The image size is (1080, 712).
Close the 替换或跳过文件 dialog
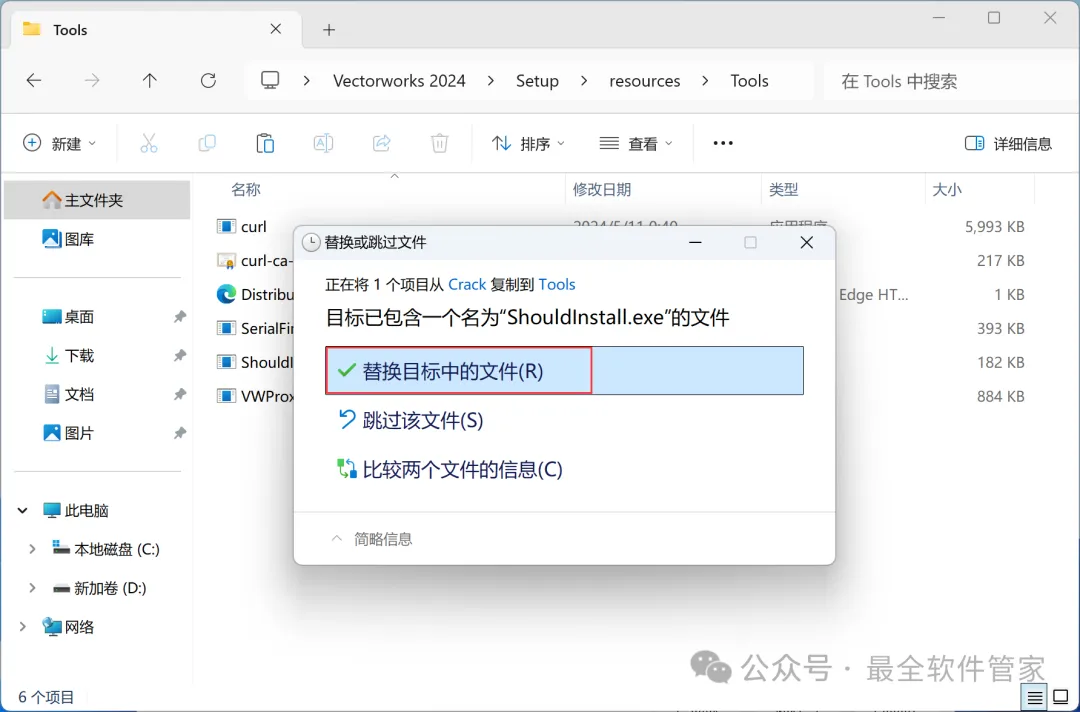(807, 242)
